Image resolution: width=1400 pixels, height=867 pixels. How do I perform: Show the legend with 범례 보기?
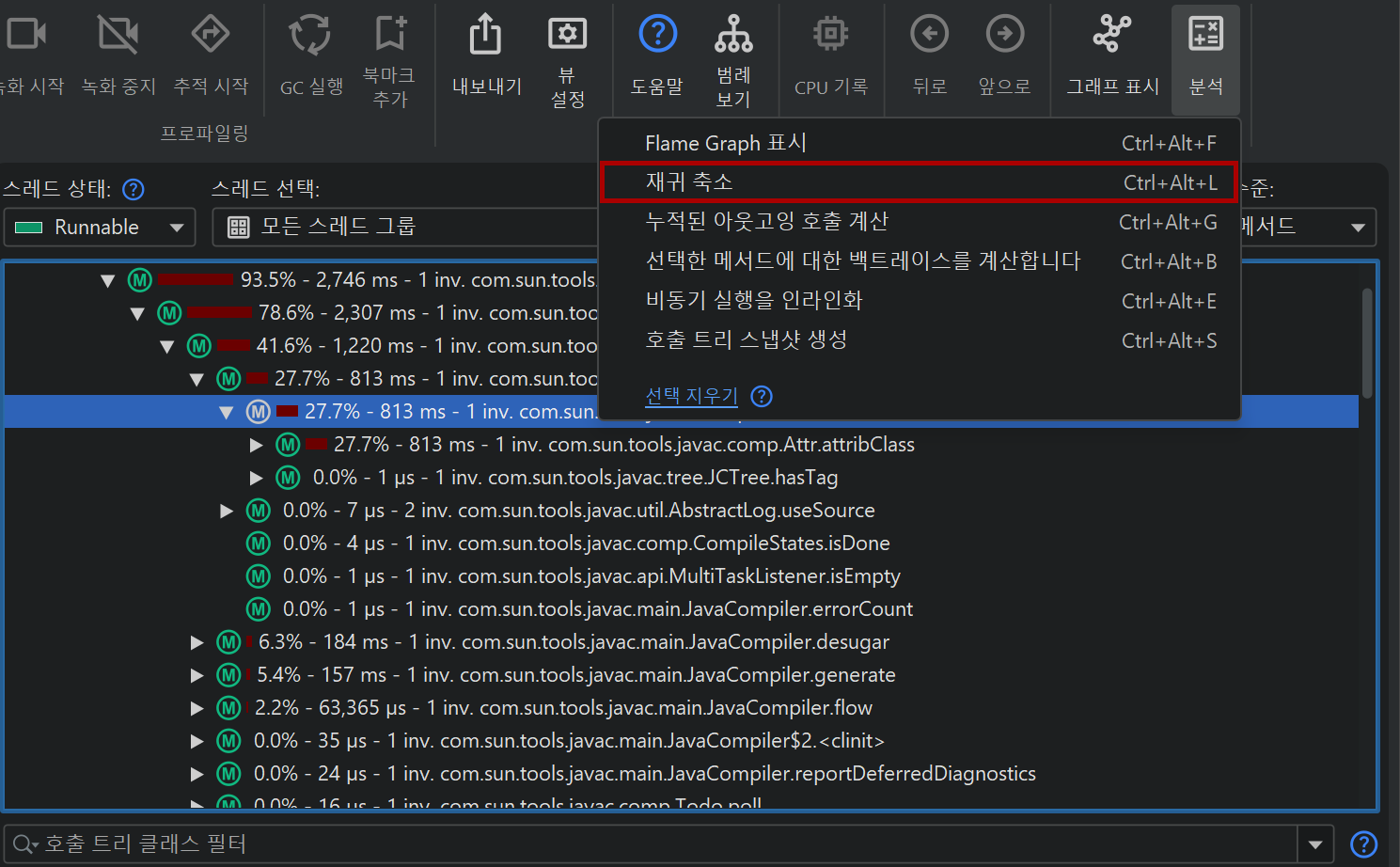pos(733,36)
